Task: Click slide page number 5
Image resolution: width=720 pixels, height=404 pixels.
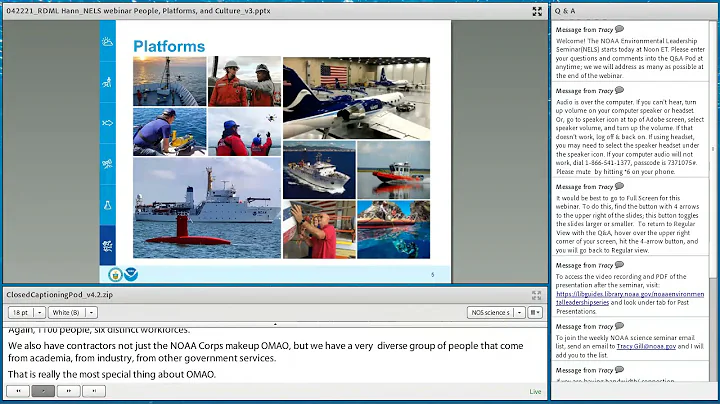Action: [432, 275]
